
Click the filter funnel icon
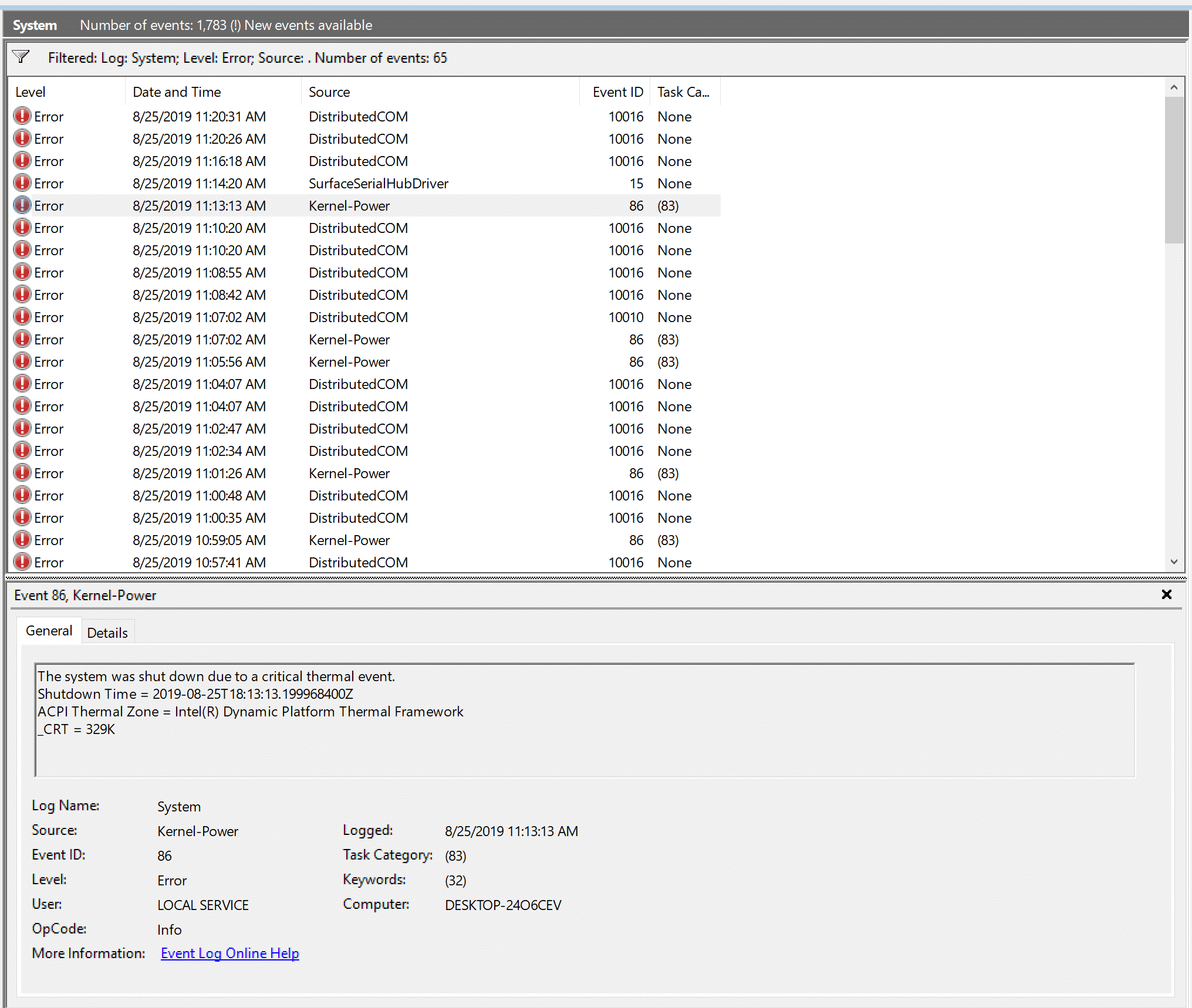[21, 57]
